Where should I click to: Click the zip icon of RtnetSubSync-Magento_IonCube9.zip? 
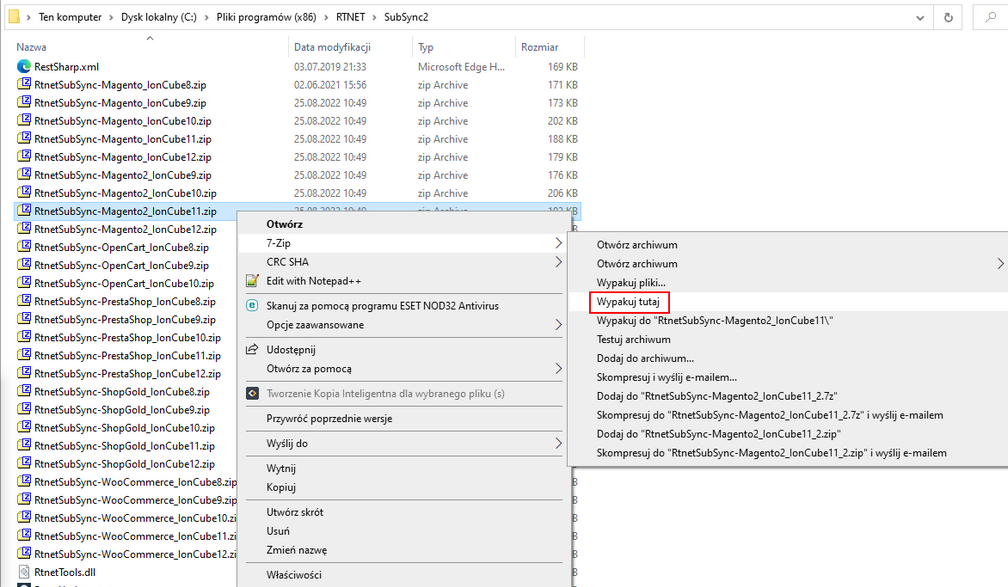pos(24,102)
